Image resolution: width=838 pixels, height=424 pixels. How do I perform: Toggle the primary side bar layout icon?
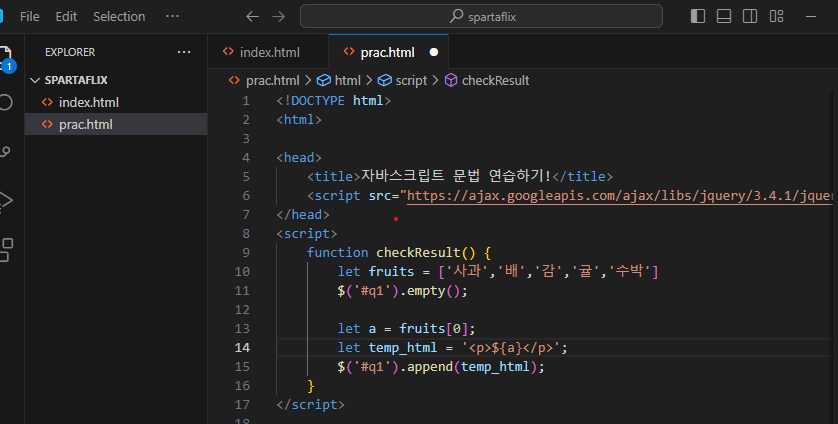click(698, 16)
